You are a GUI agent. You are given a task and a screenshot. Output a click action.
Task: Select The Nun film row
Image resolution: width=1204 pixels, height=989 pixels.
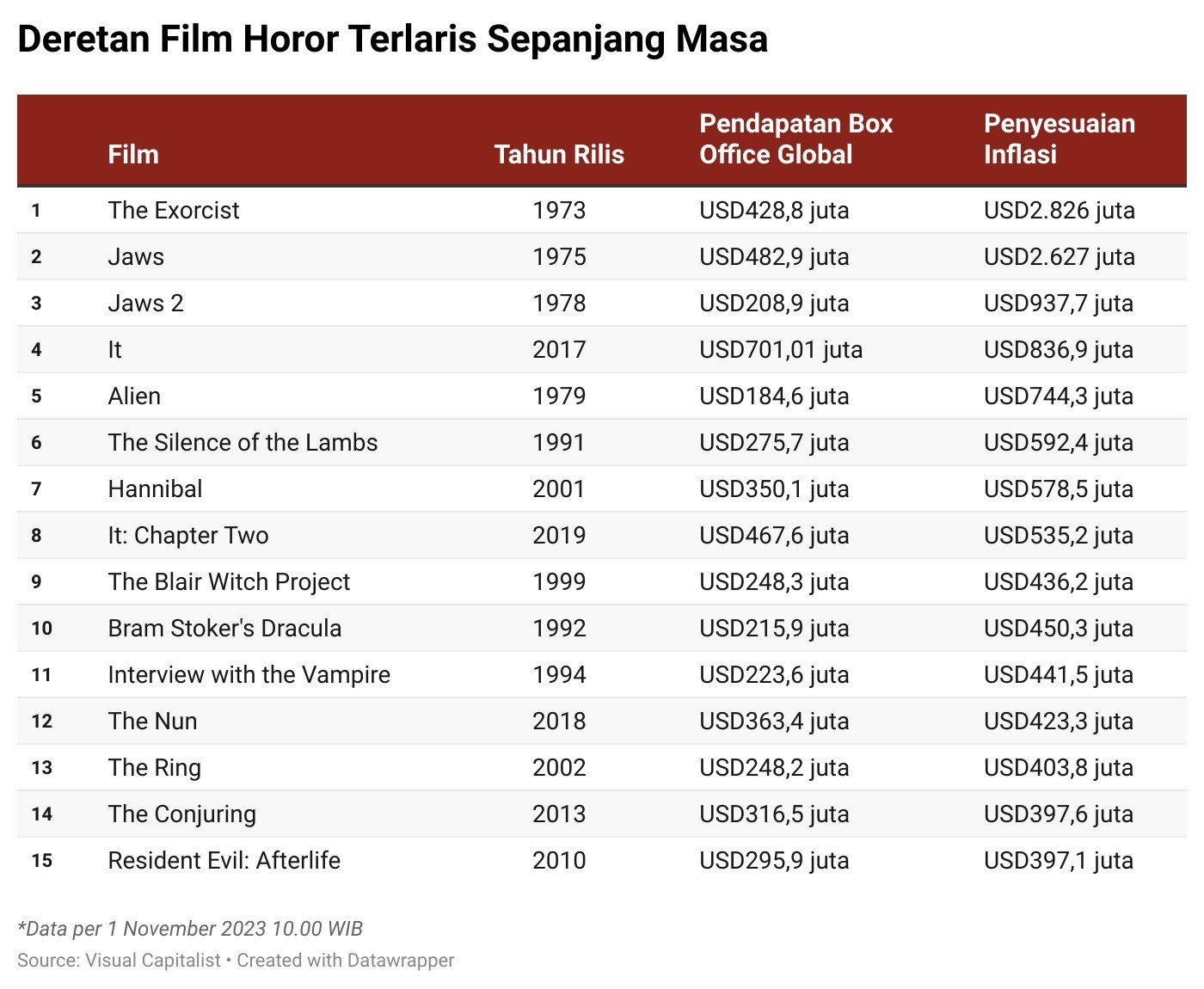(152, 722)
